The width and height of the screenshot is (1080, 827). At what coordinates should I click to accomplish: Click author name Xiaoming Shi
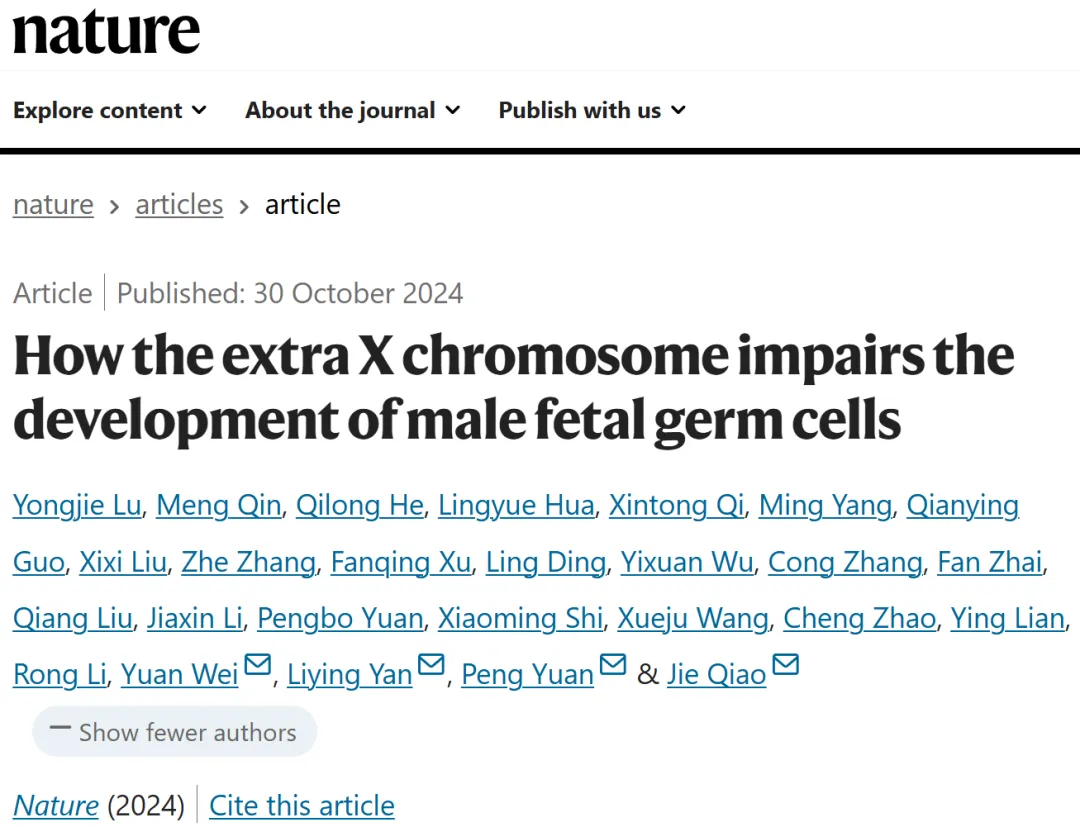click(x=521, y=618)
